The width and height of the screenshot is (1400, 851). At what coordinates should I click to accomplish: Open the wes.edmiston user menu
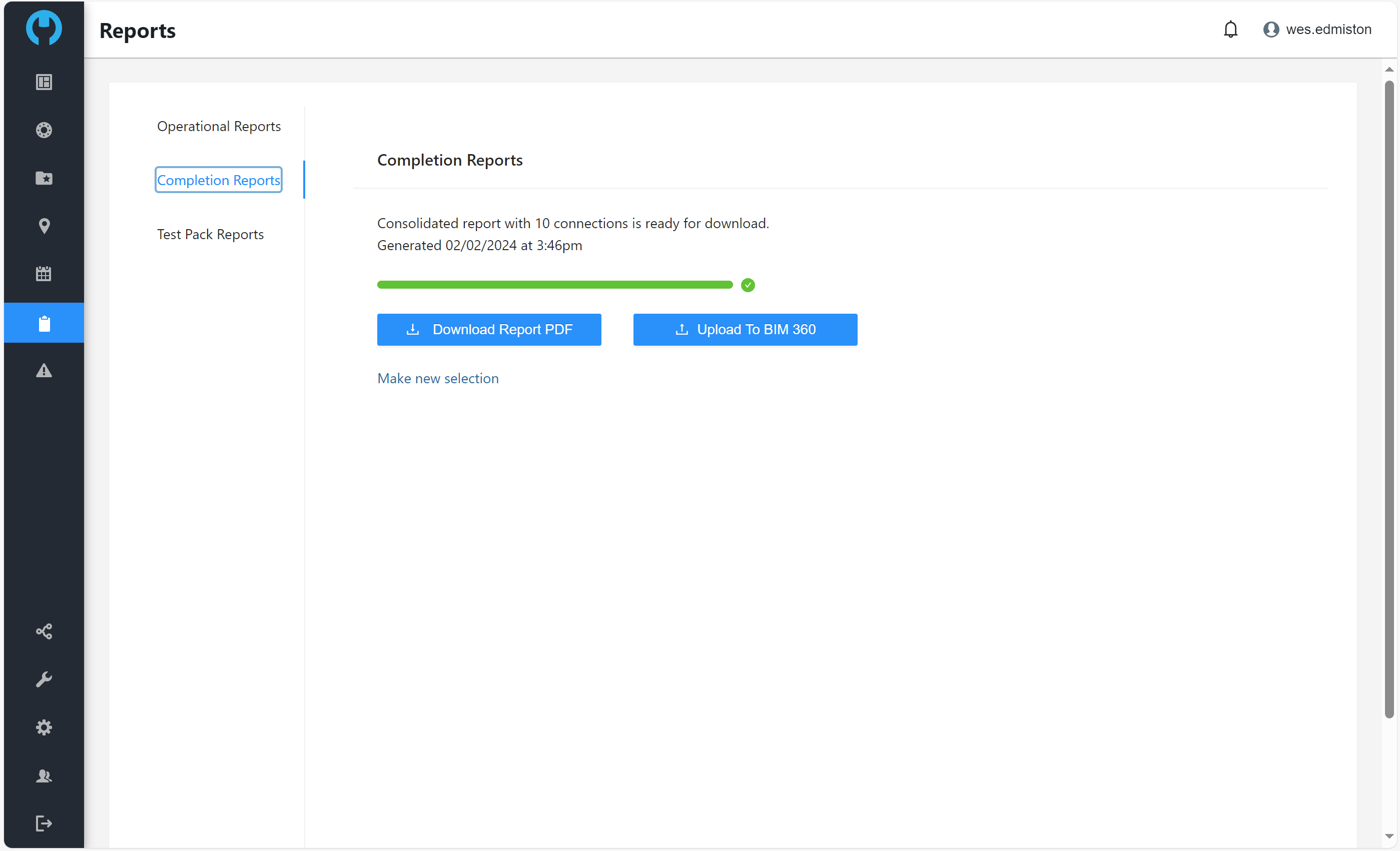tap(1317, 30)
